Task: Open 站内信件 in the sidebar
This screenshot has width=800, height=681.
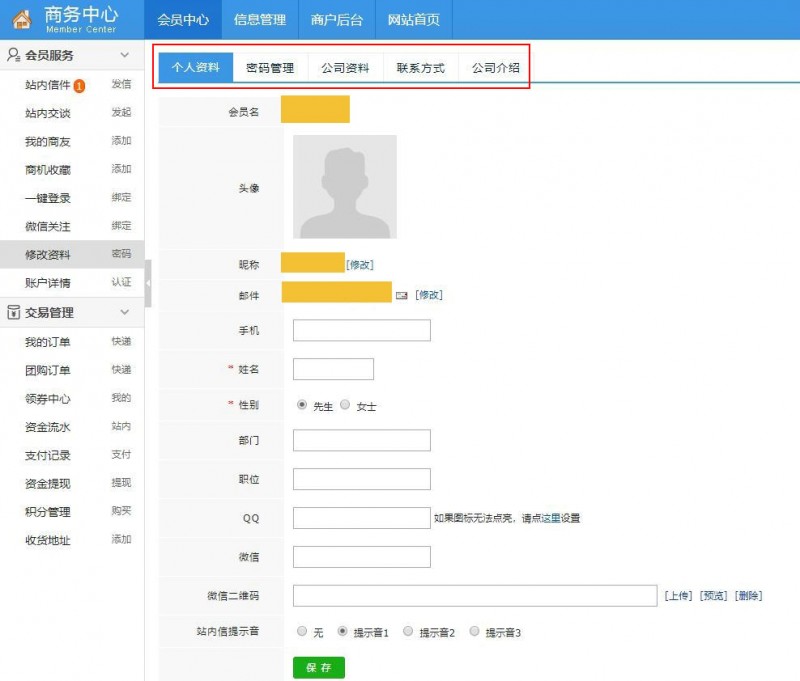Action: (x=47, y=85)
